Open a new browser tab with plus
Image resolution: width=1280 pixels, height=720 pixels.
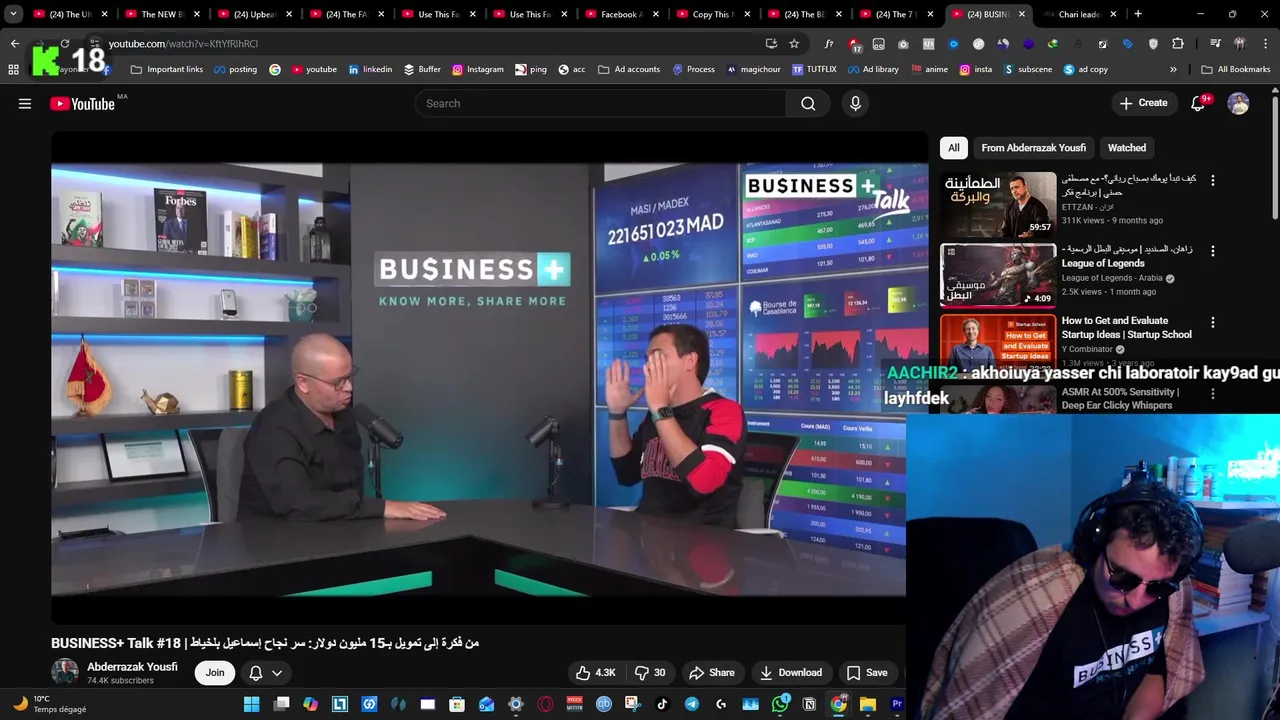[x=1138, y=14]
